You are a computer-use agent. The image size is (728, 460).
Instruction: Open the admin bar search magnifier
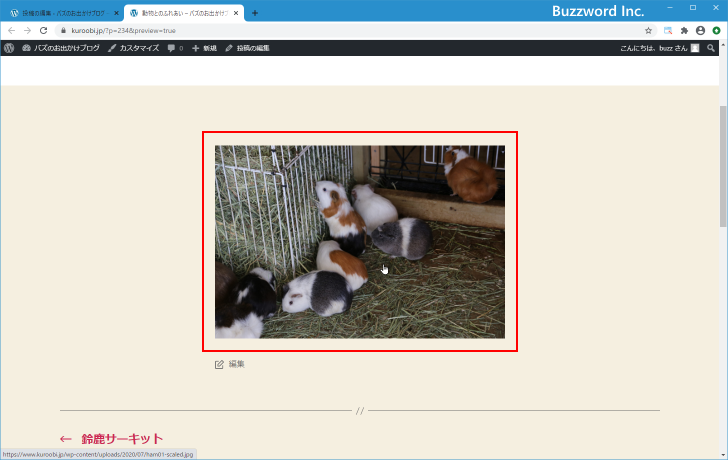point(711,48)
